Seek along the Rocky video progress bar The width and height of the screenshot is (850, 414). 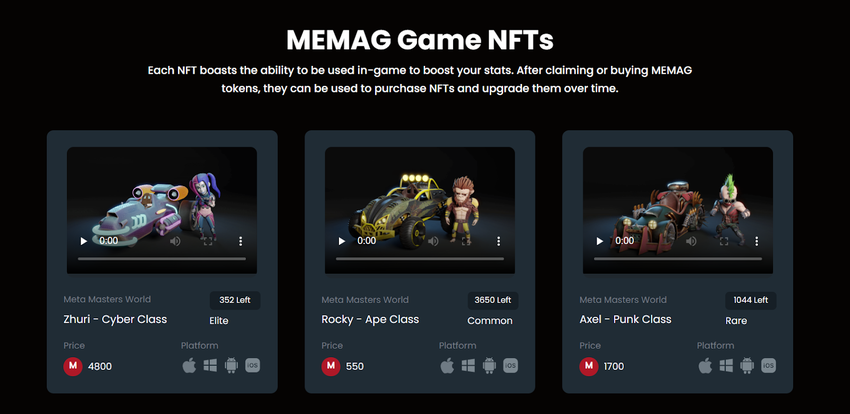pos(420,258)
